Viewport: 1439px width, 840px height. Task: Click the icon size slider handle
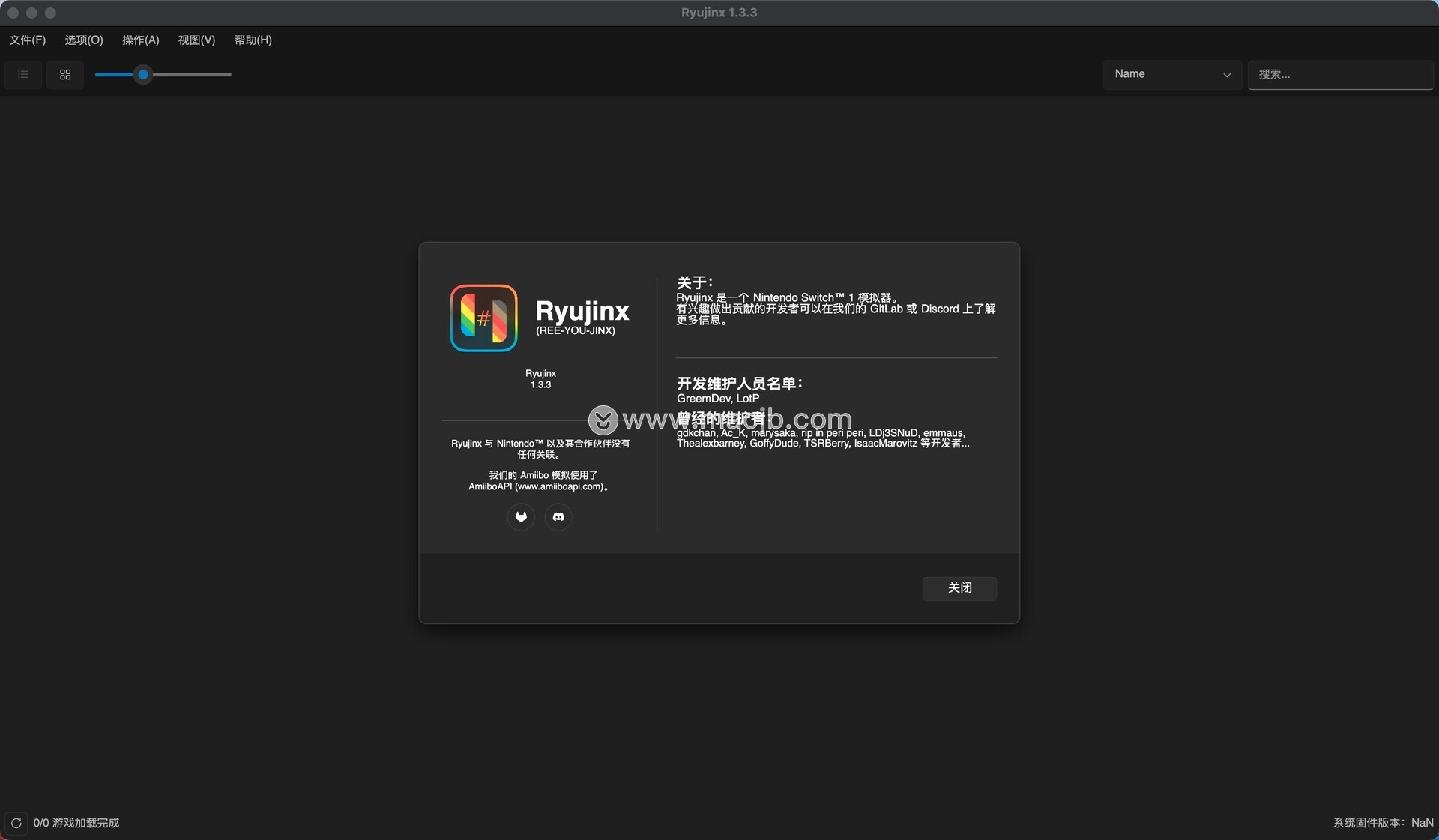pos(143,75)
